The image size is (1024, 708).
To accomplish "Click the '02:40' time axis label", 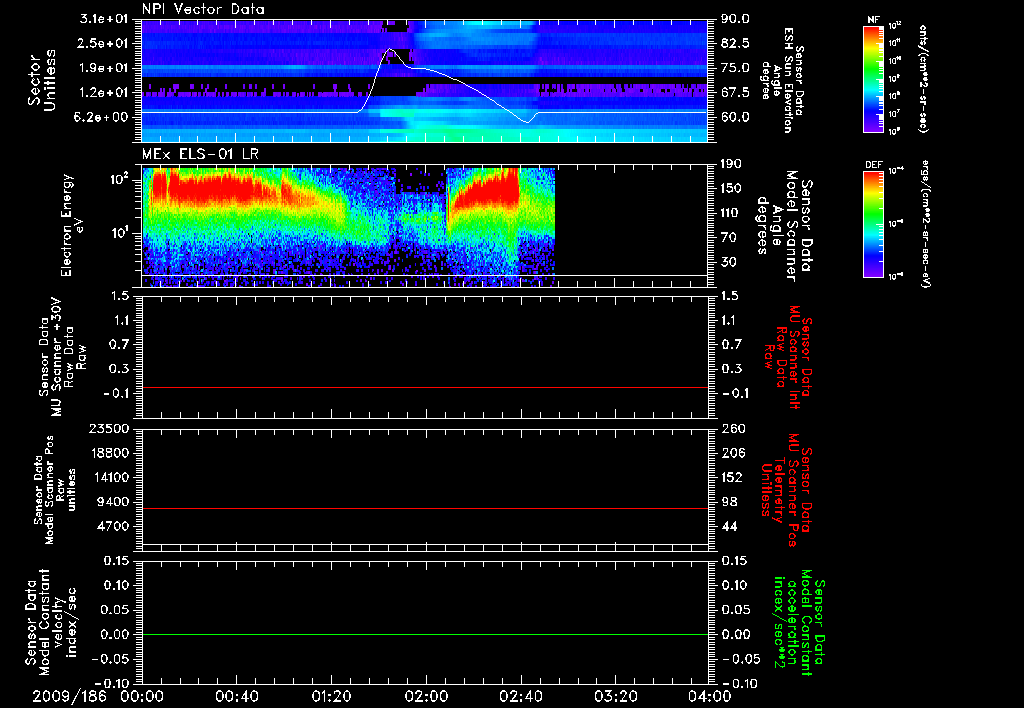I will click(520, 697).
